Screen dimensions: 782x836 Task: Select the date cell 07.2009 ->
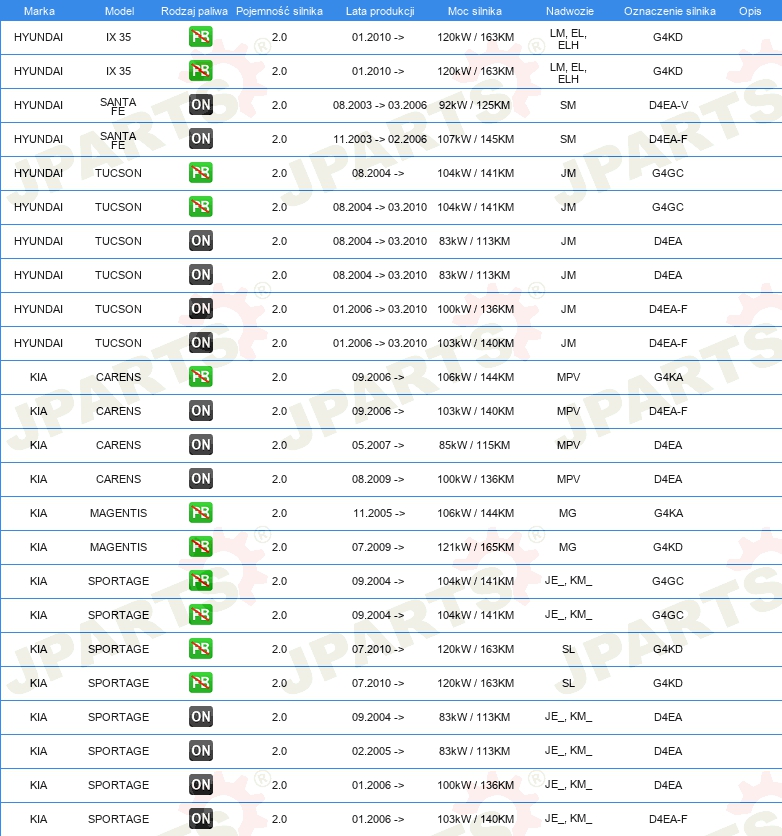(378, 547)
